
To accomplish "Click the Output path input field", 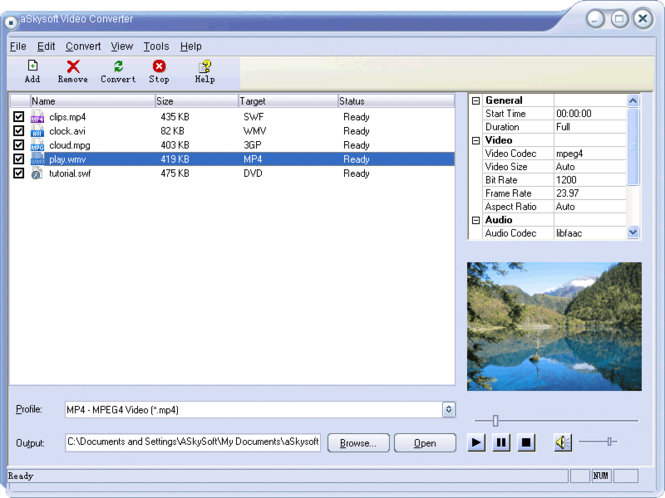I will tap(193, 442).
